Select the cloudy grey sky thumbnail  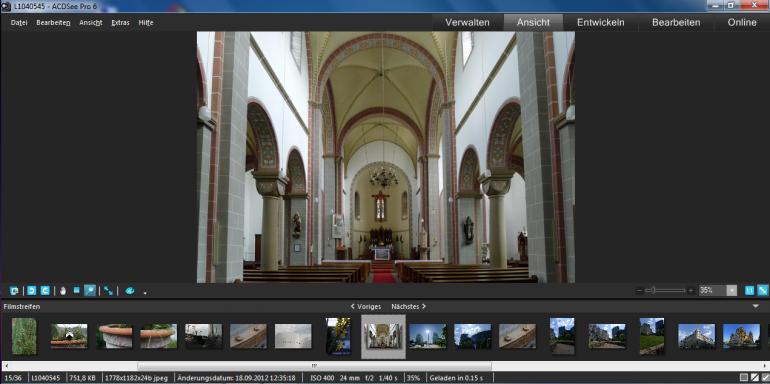pyautogui.click(x=293, y=336)
